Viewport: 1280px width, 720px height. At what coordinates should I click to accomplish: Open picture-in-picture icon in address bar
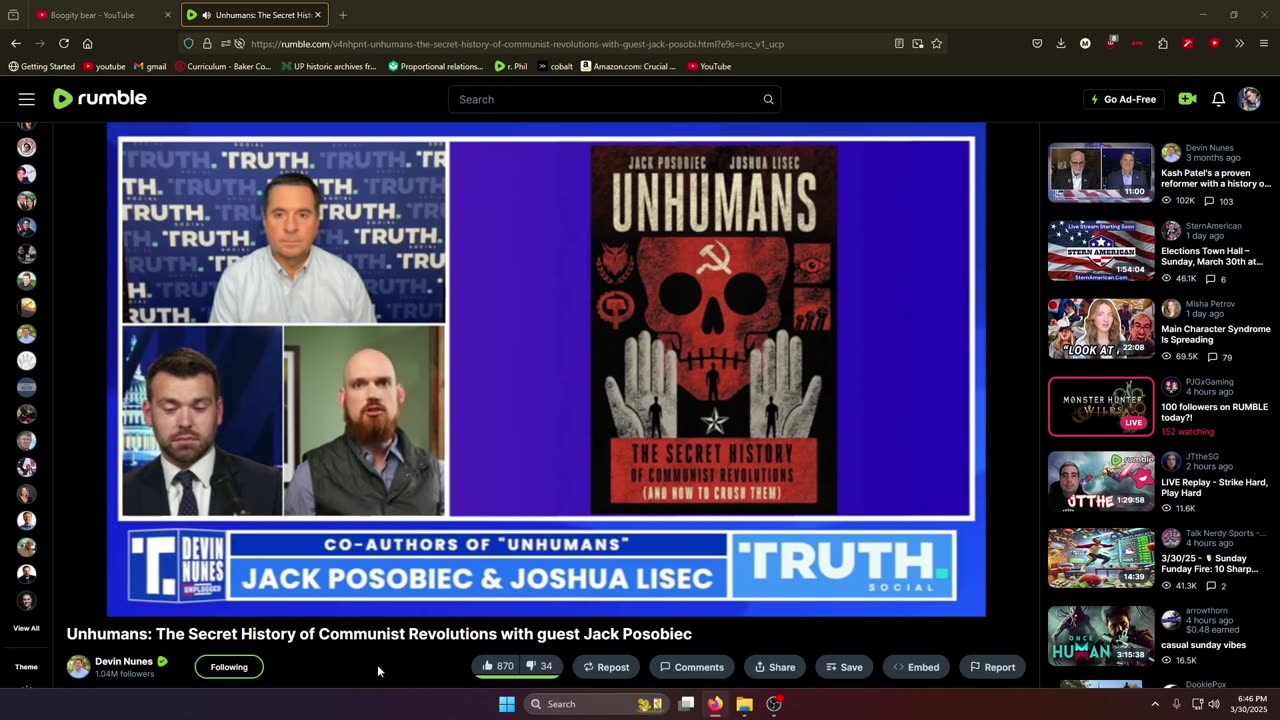coord(918,43)
